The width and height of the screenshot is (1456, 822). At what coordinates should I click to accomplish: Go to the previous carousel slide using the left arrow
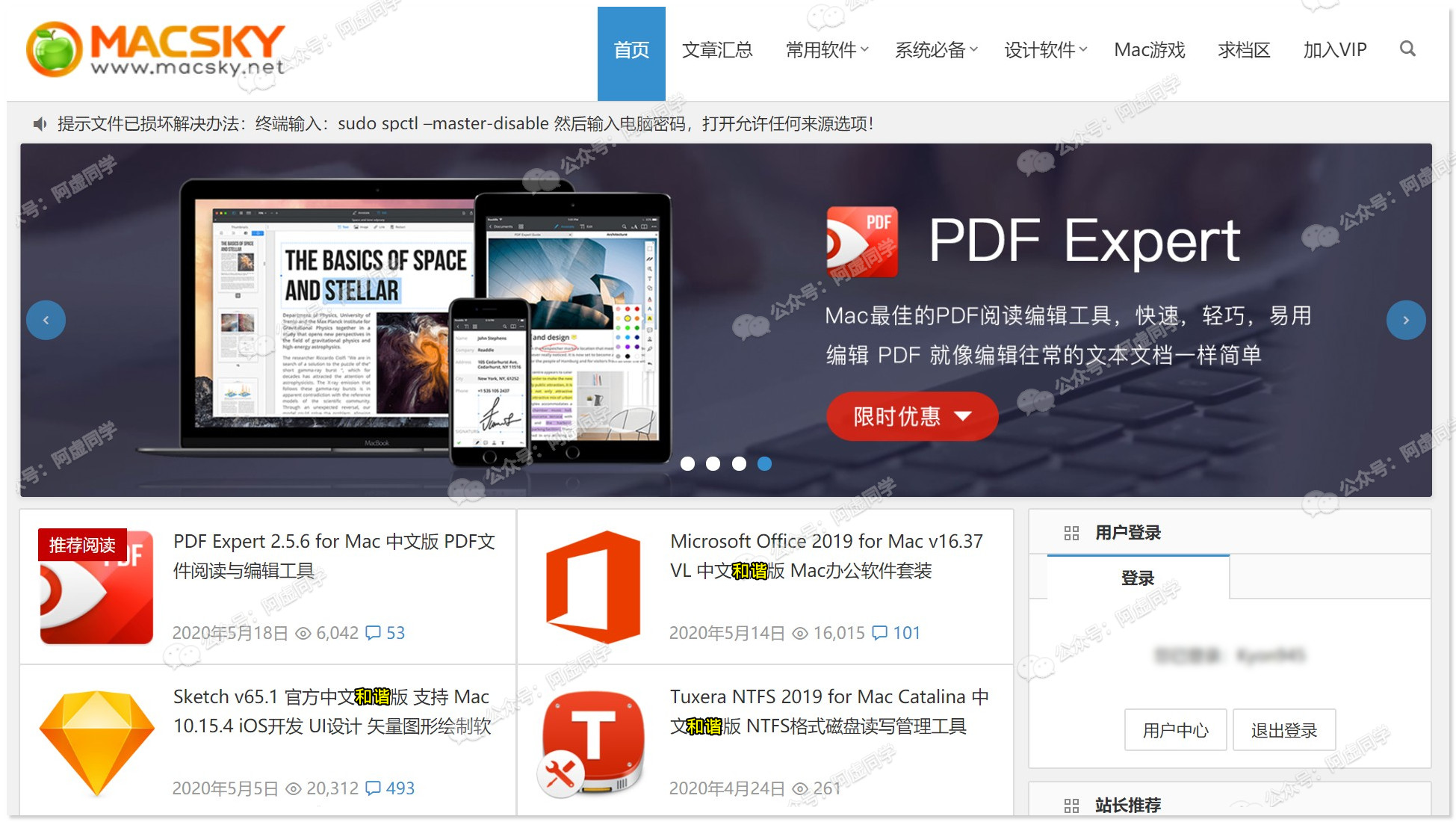point(46,320)
